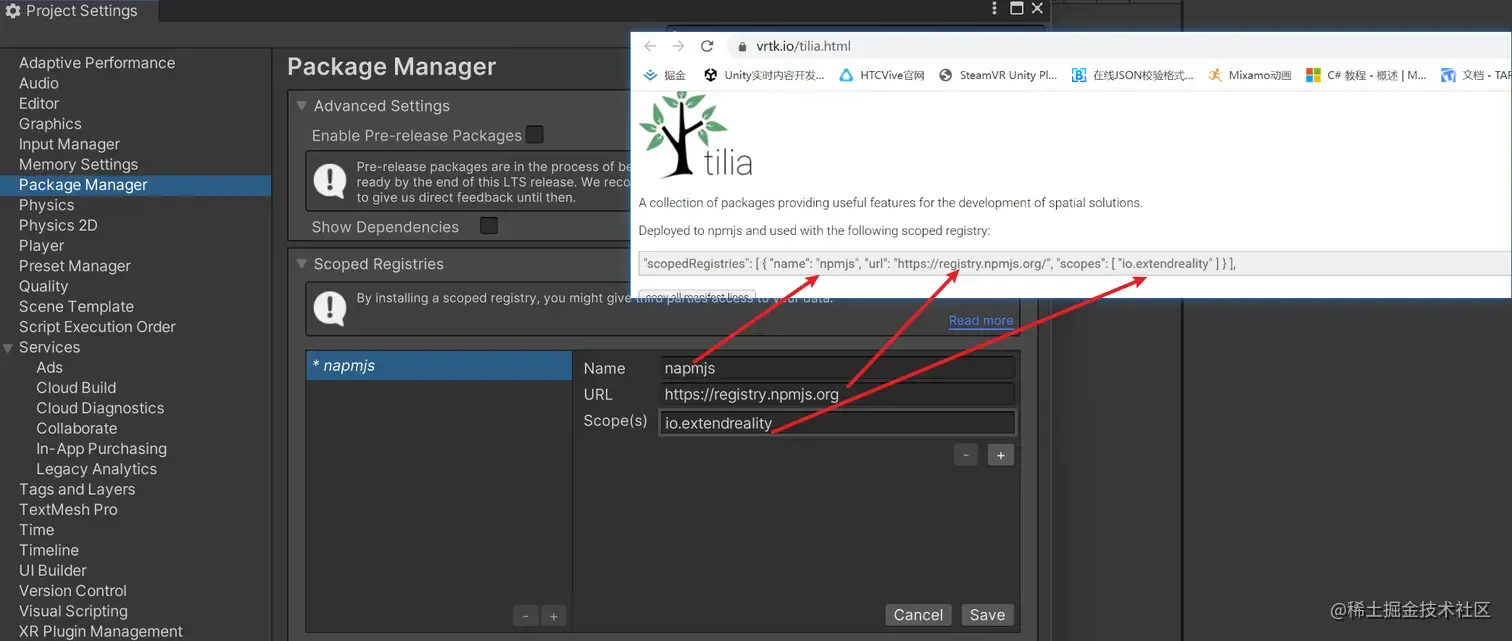1512x641 pixels.
Task: Open the C# 教程 bookmark
Action: (x=1366, y=75)
